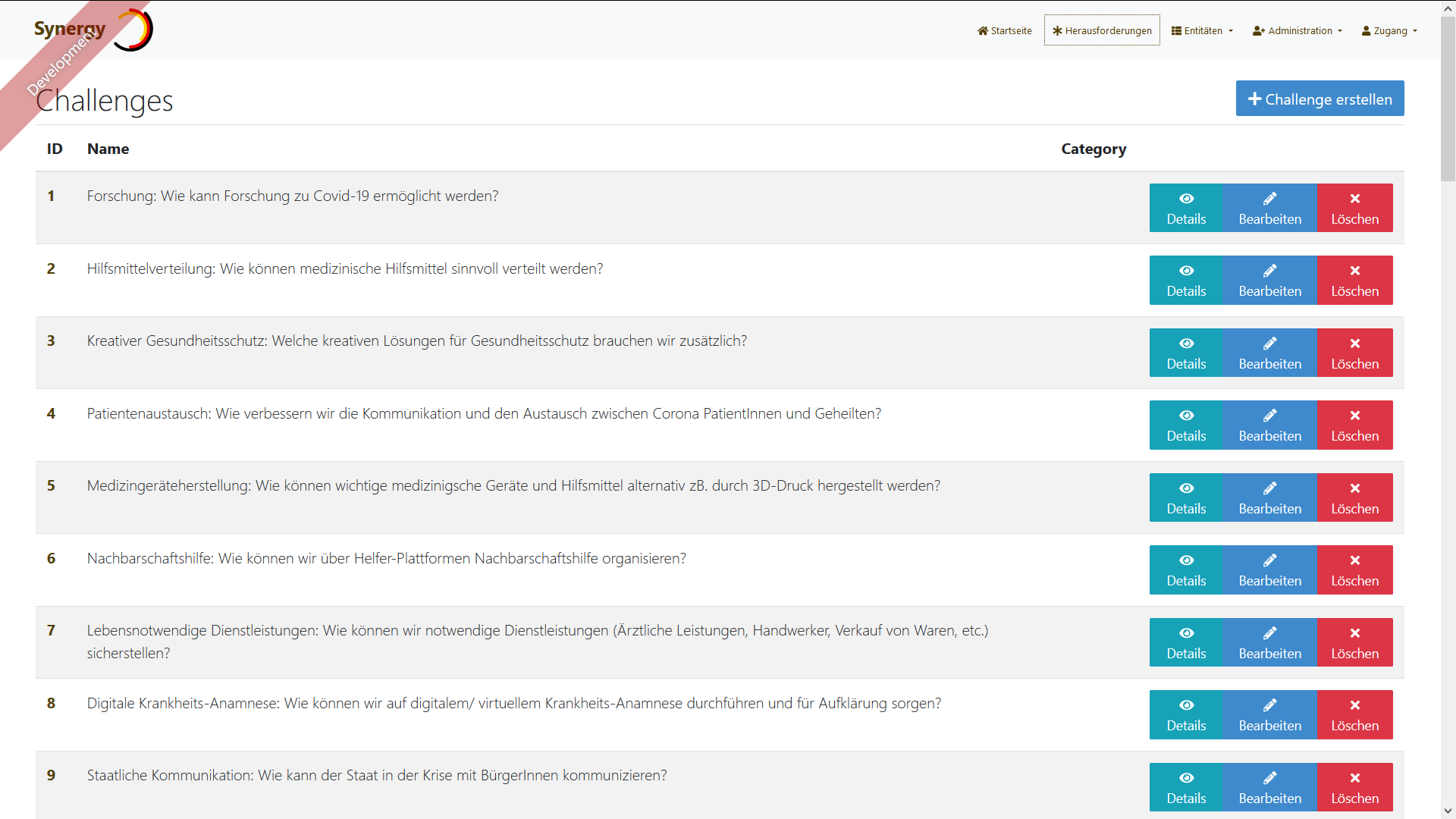View Details of challenge 4 Patientenaustausch
1456x819 pixels.
pos(1185,425)
